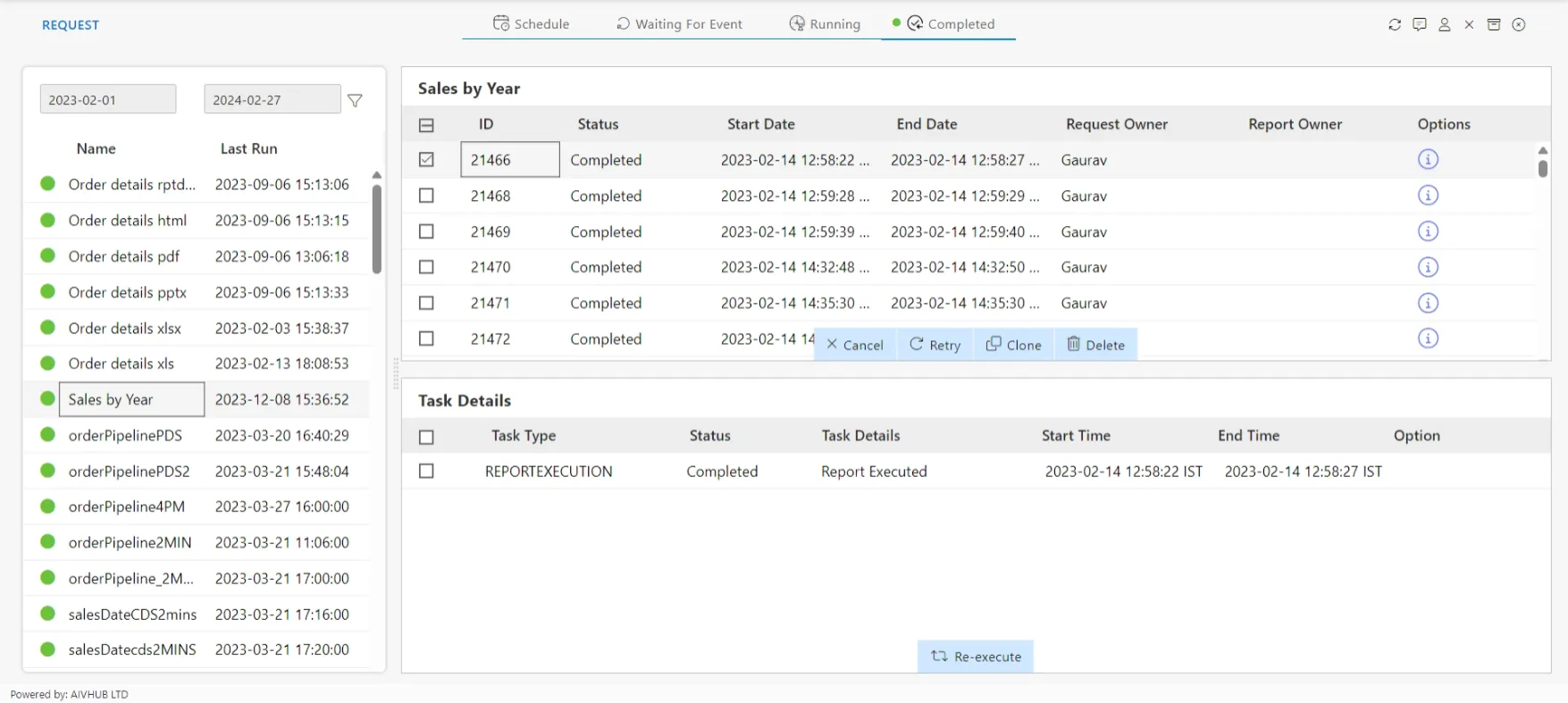The height and width of the screenshot is (703, 1568).
Task: Select the Sales by Year report
Action: 131,399
